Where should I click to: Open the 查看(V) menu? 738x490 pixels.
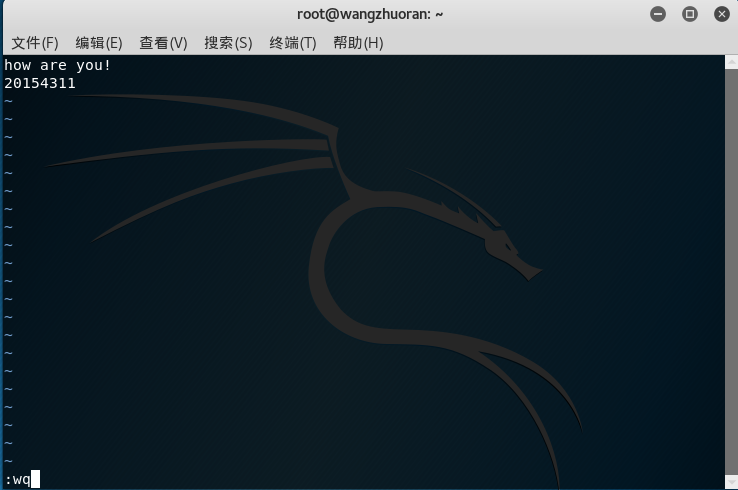[x=163, y=43]
